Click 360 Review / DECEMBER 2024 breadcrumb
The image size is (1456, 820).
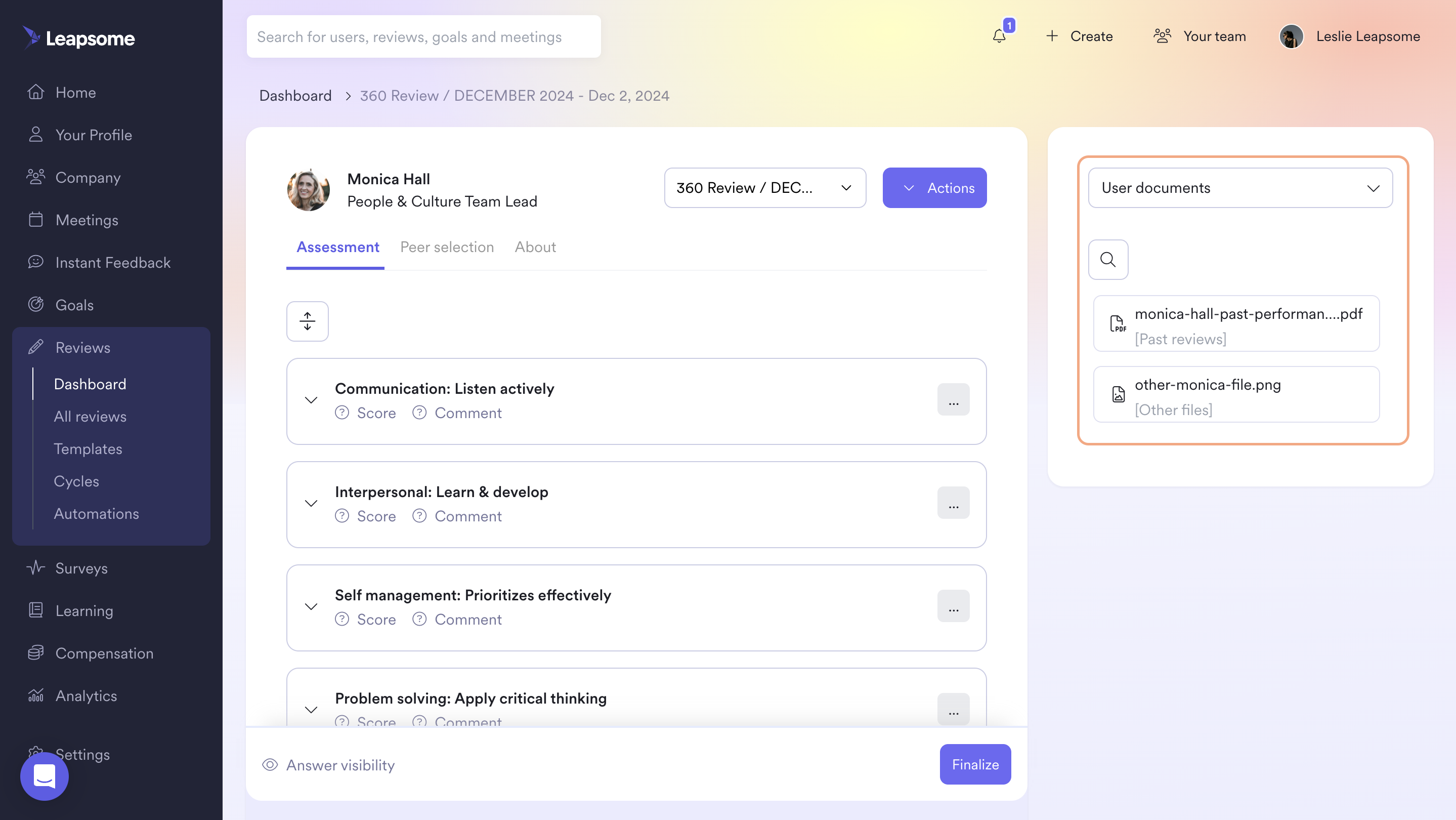pyautogui.click(x=515, y=96)
